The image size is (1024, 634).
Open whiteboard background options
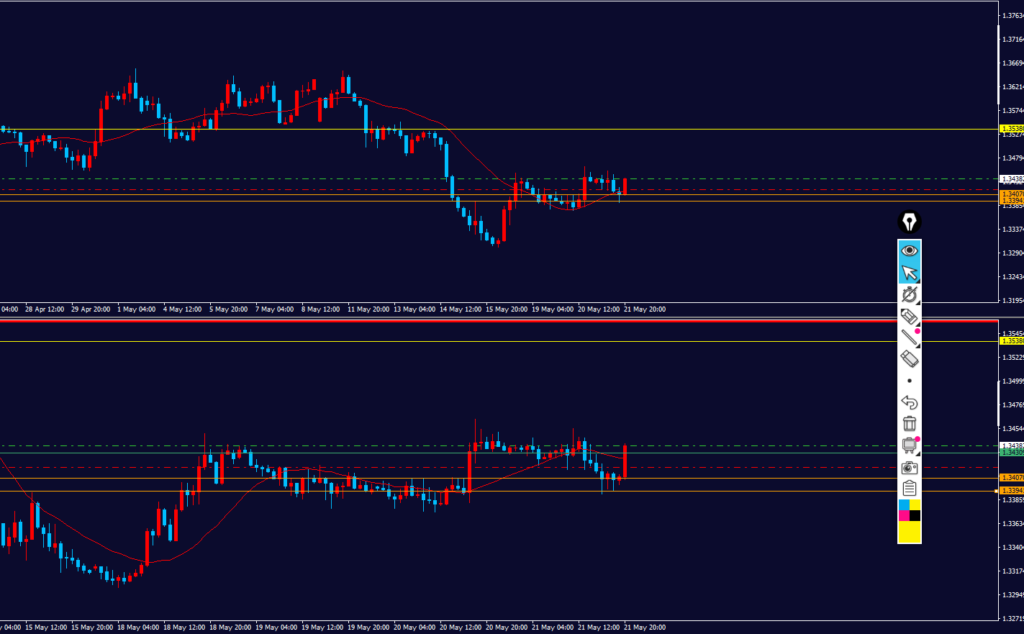(909, 445)
